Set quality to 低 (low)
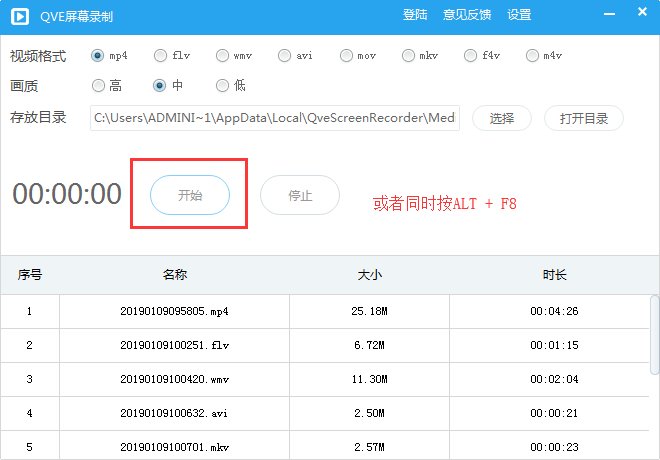Screen dimensions: 660x460 coord(222,86)
